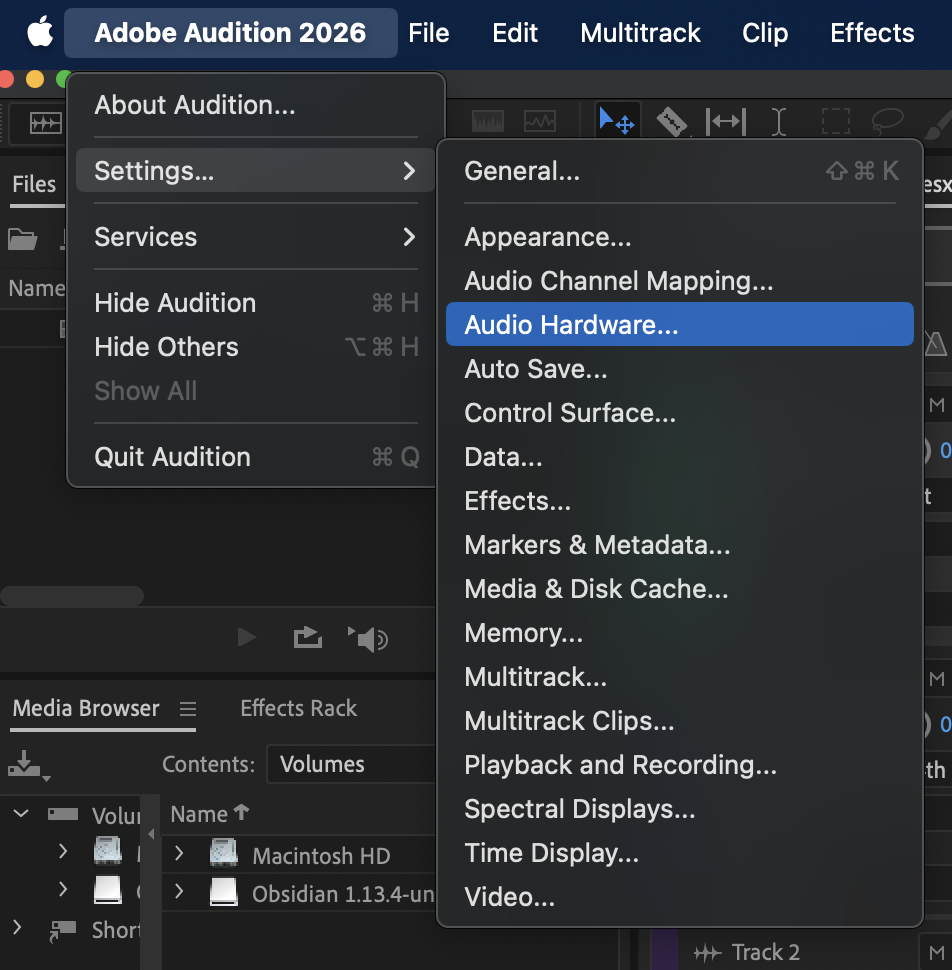Image resolution: width=952 pixels, height=970 pixels.
Task: Click the insert into multitrack icon
Action: coord(307,637)
